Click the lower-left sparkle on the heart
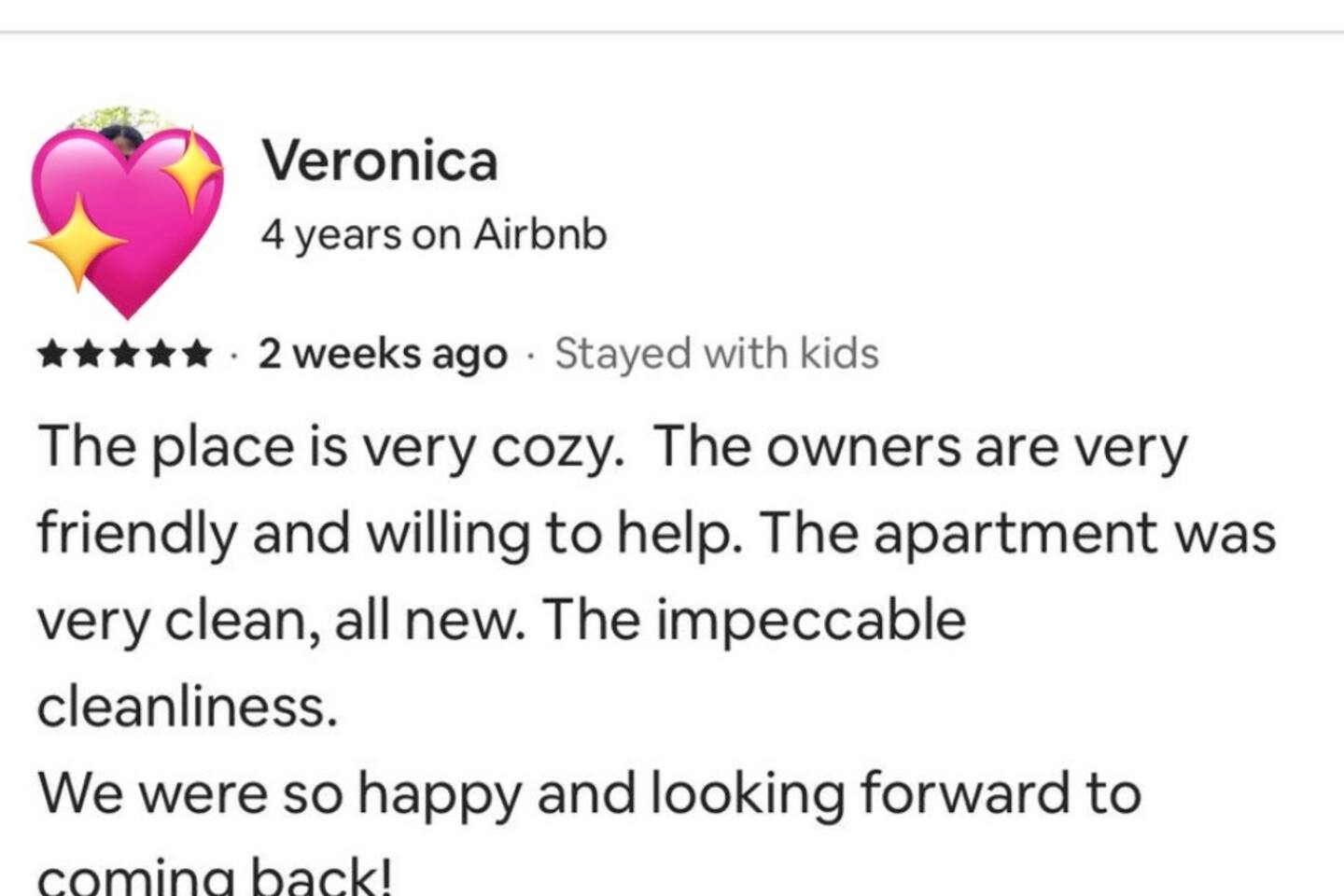 pyautogui.click(x=77, y=241)
